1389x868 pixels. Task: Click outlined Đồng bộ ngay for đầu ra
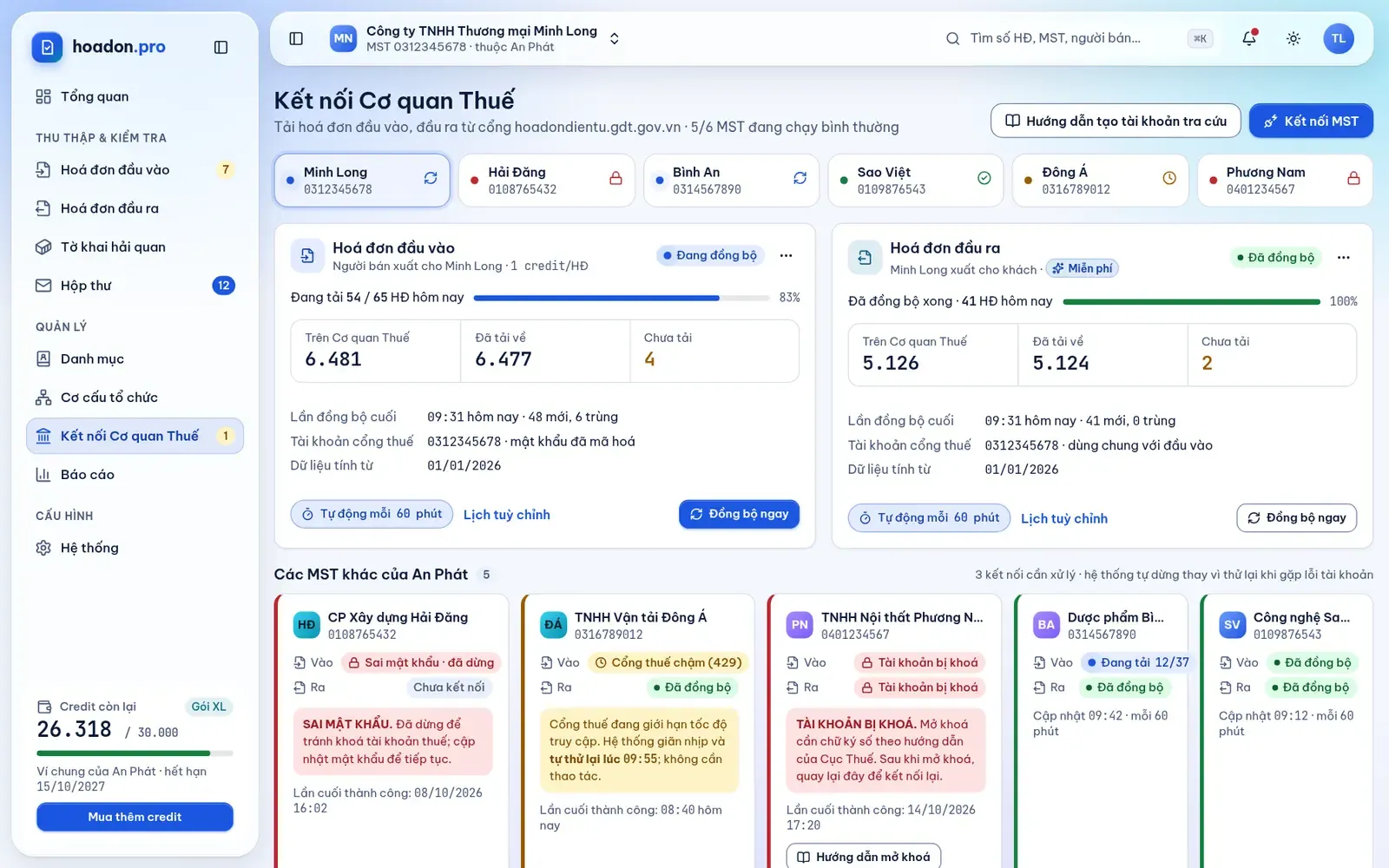coord(1296,518)
